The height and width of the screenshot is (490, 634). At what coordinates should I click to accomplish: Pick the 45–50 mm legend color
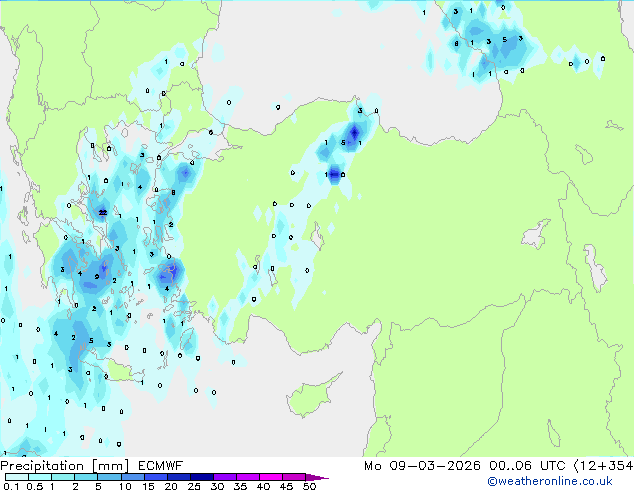tap(294, 477)
